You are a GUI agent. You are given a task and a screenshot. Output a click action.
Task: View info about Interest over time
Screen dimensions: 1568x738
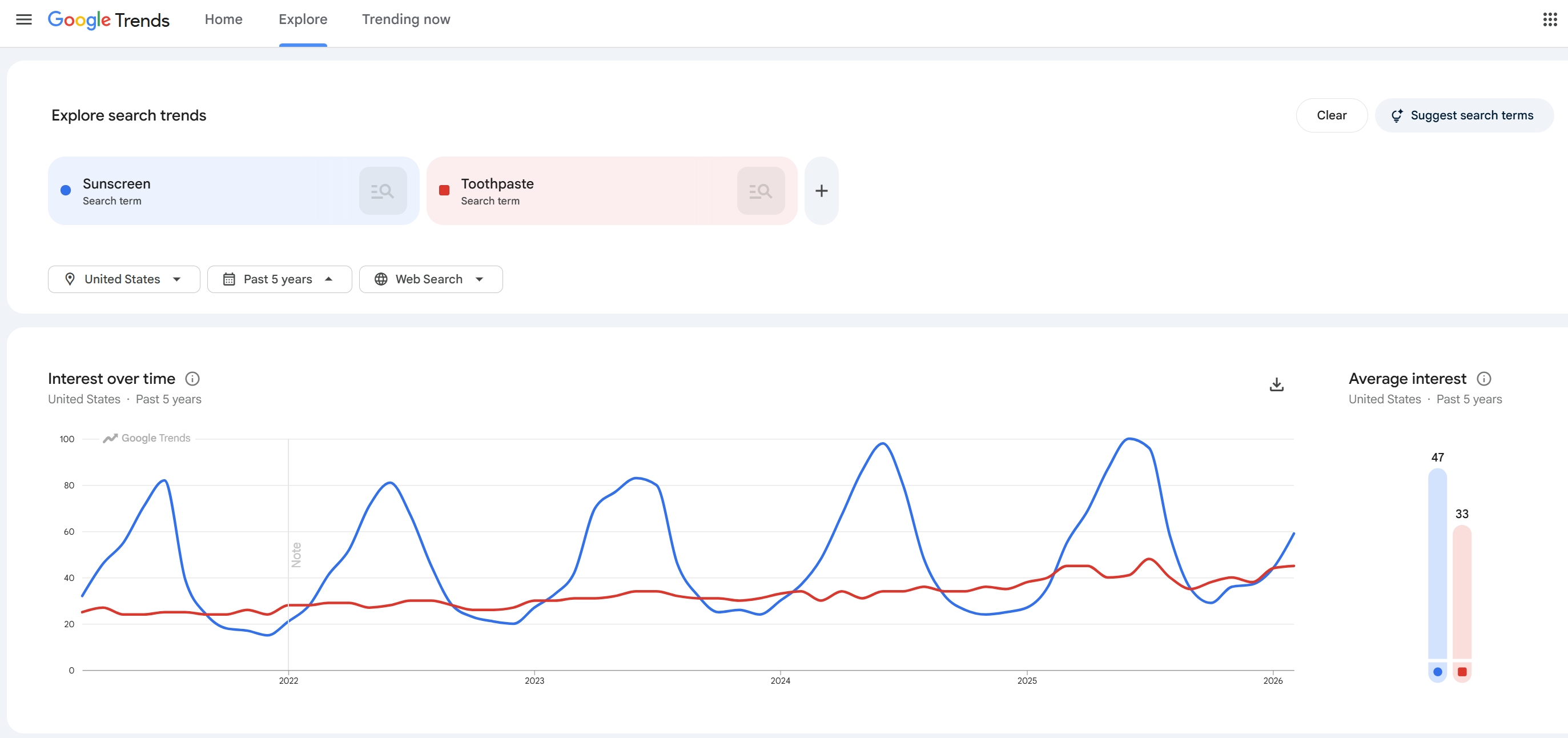tap(192, 378)
